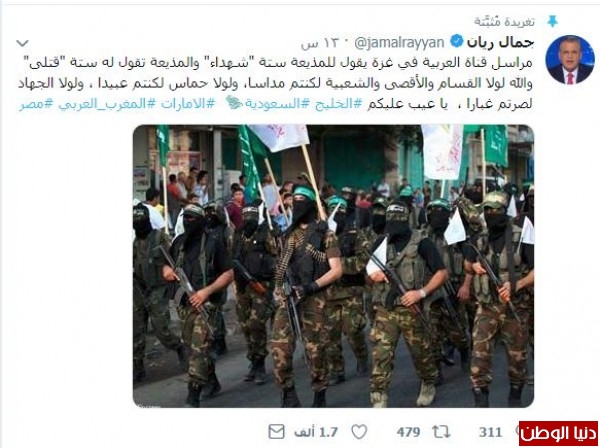The height and width of the screenshot is (448, 600).
Task: Like the tweet with heart icon
Action: [x=359, y=432]
